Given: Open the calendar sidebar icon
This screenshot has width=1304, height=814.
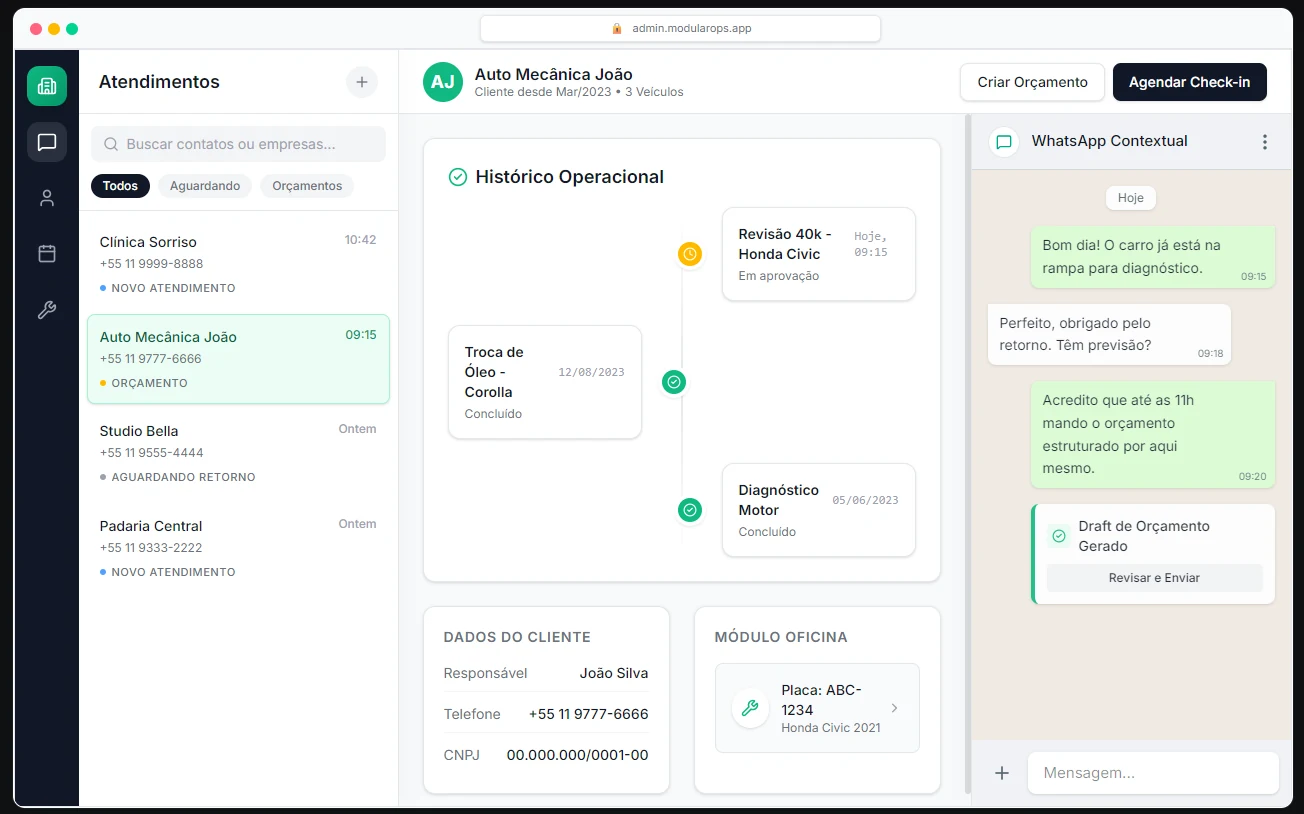Looking at the screenshot, I should (x=47, y=254).
